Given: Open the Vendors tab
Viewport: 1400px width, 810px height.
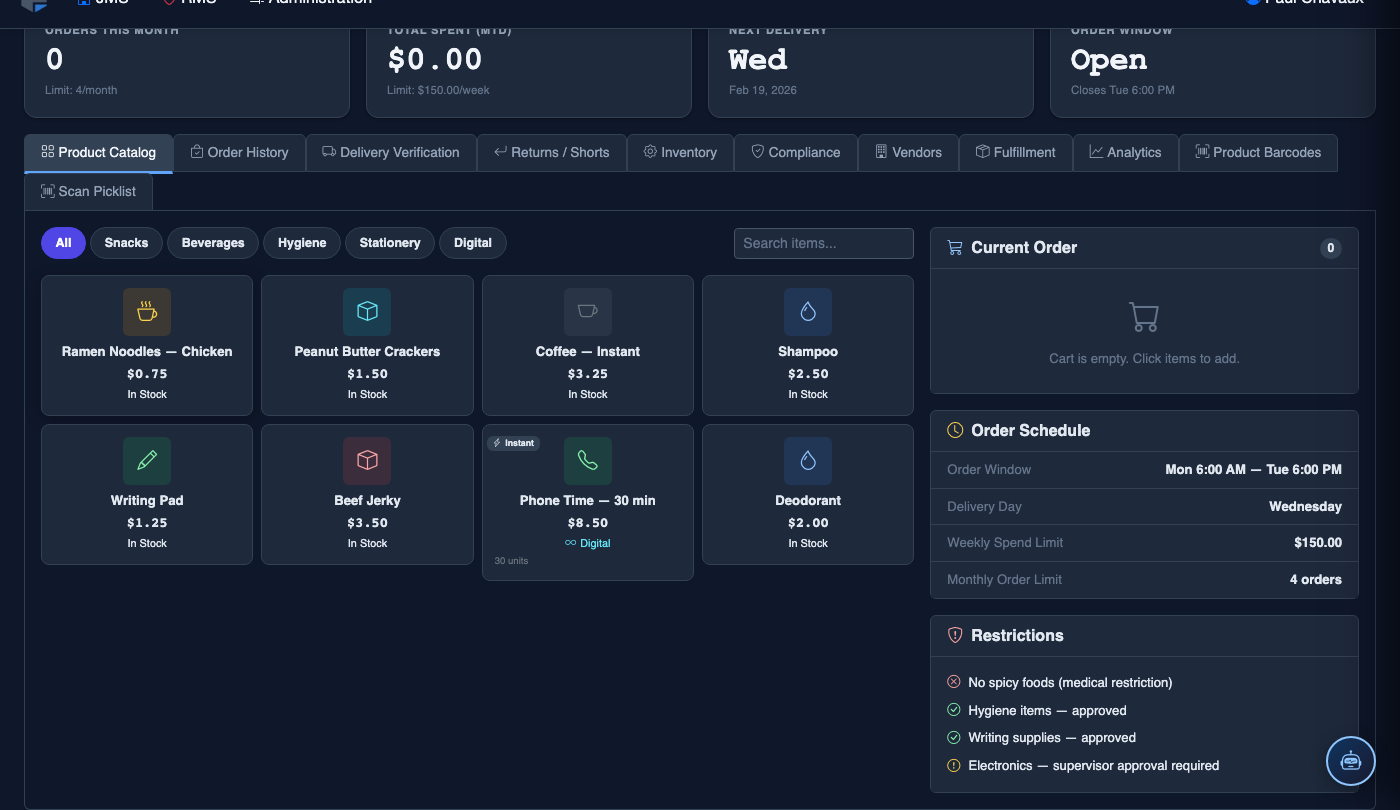Looking at the screenshot, I should click(908, 153).
